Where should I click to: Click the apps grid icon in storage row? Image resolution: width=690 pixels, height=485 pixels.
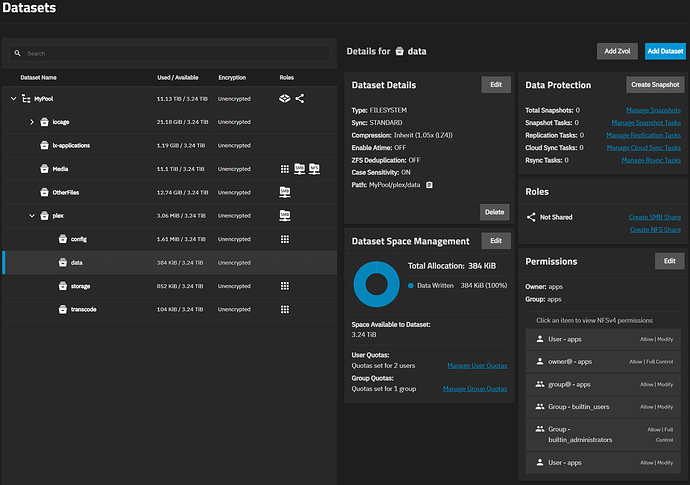pos(285,286)
